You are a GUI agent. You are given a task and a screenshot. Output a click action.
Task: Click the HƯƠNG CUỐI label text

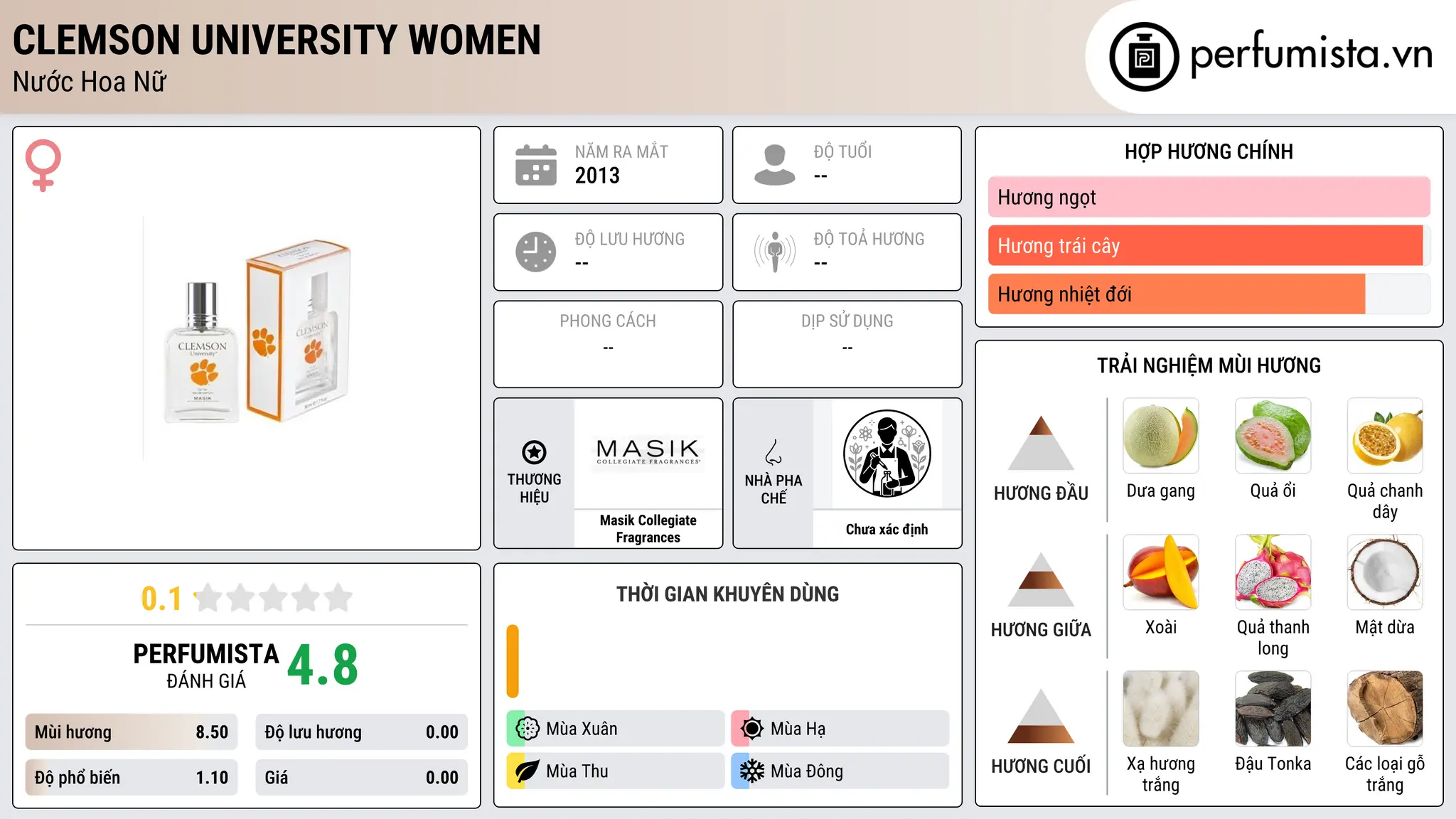pyautogui.click(x=1041, y=766)
